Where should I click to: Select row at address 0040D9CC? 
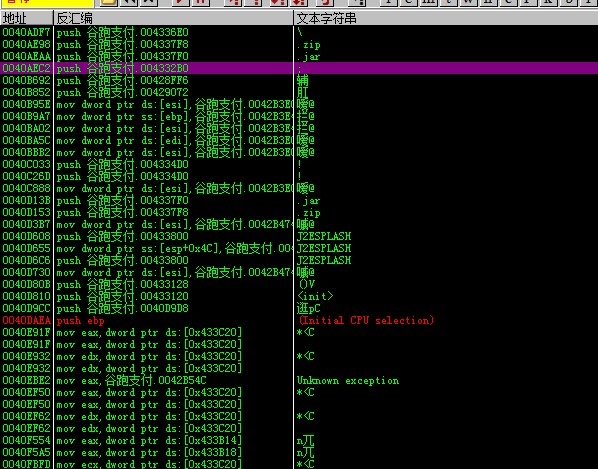click(299, 308)
